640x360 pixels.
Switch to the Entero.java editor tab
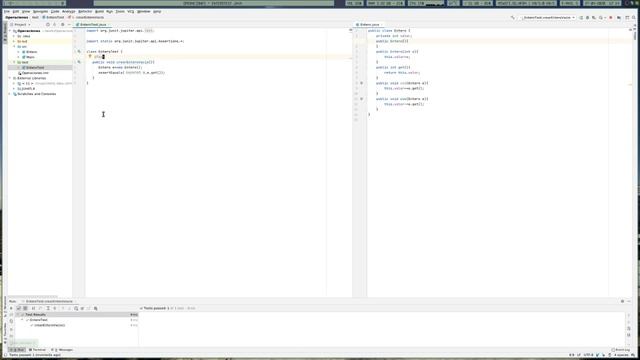[369, 24]
